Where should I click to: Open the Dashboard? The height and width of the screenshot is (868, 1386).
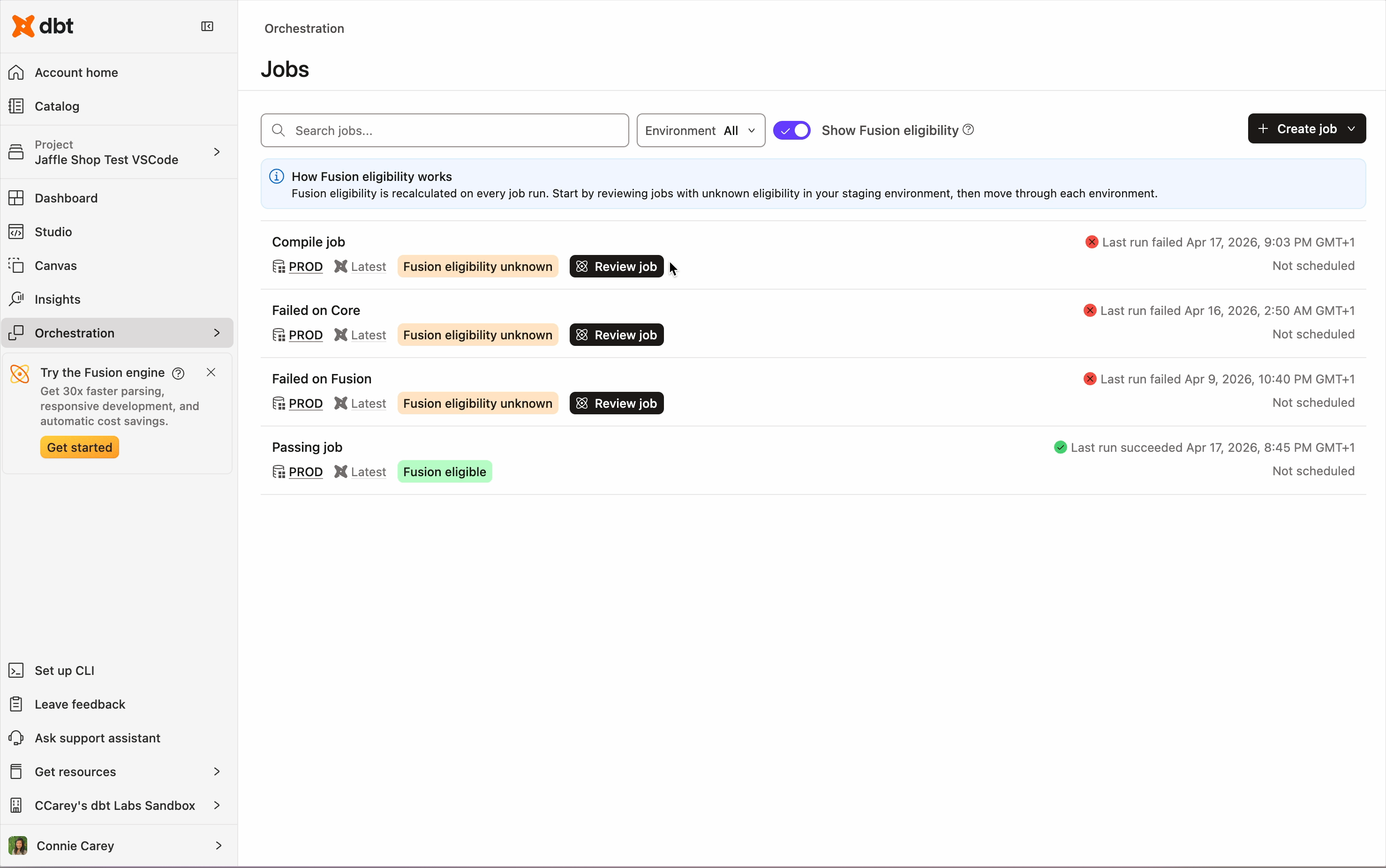point(66,197)
